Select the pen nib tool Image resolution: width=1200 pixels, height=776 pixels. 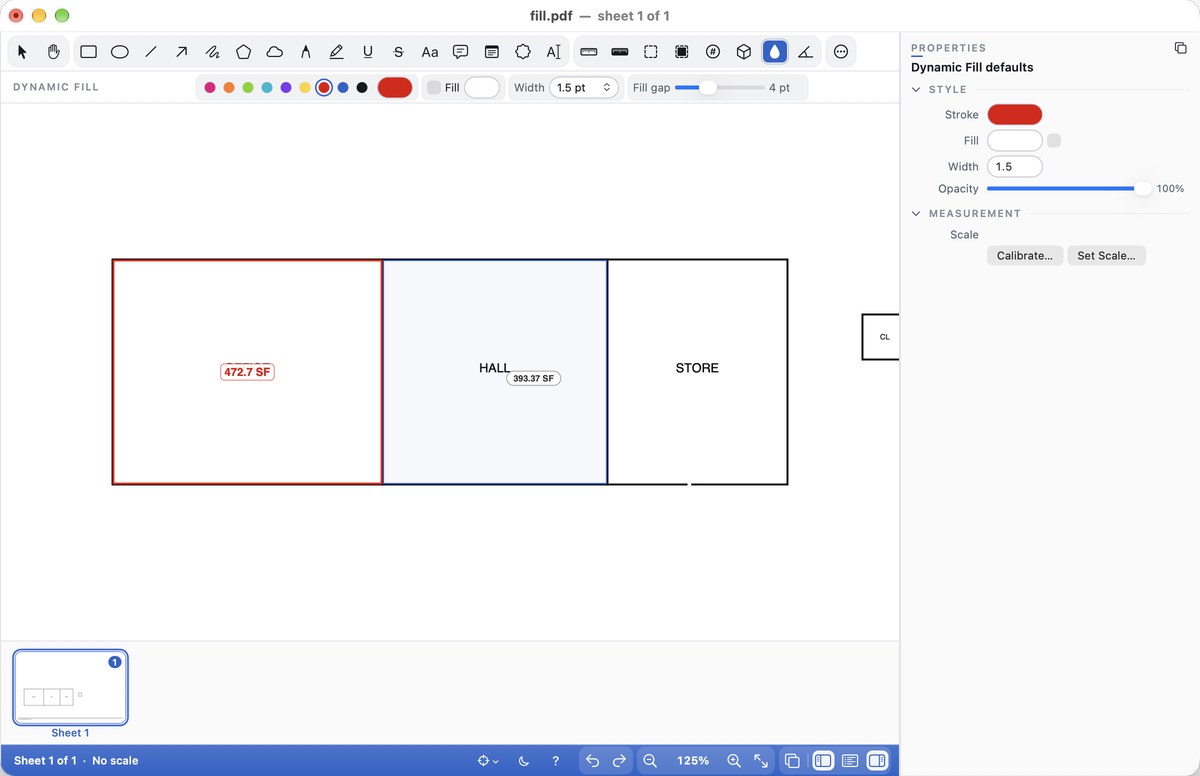[x=306, y=51]
